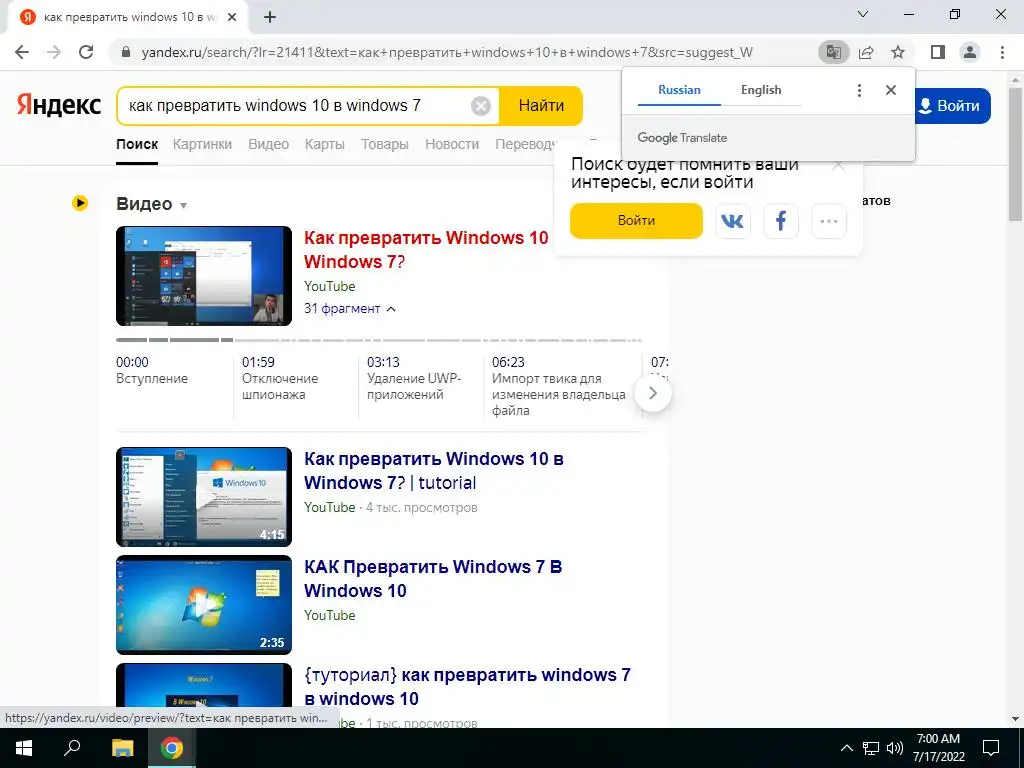Viewport: 1024px width, 768px height.
Task: Select the Поиск search tab
Action: [137, 144]
